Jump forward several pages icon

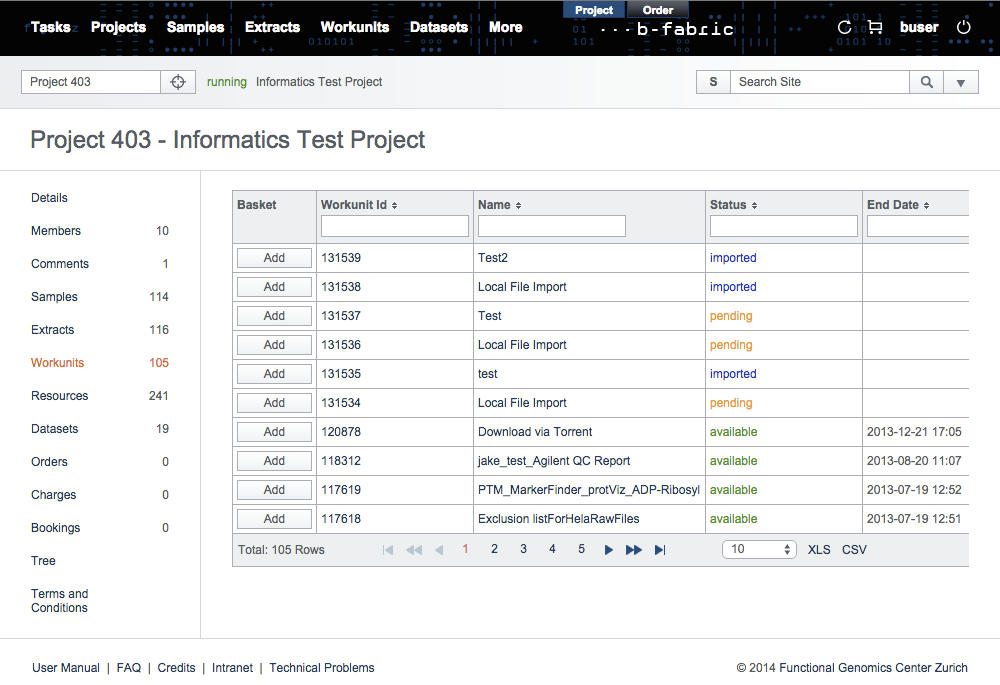click(x=634, y=550)
